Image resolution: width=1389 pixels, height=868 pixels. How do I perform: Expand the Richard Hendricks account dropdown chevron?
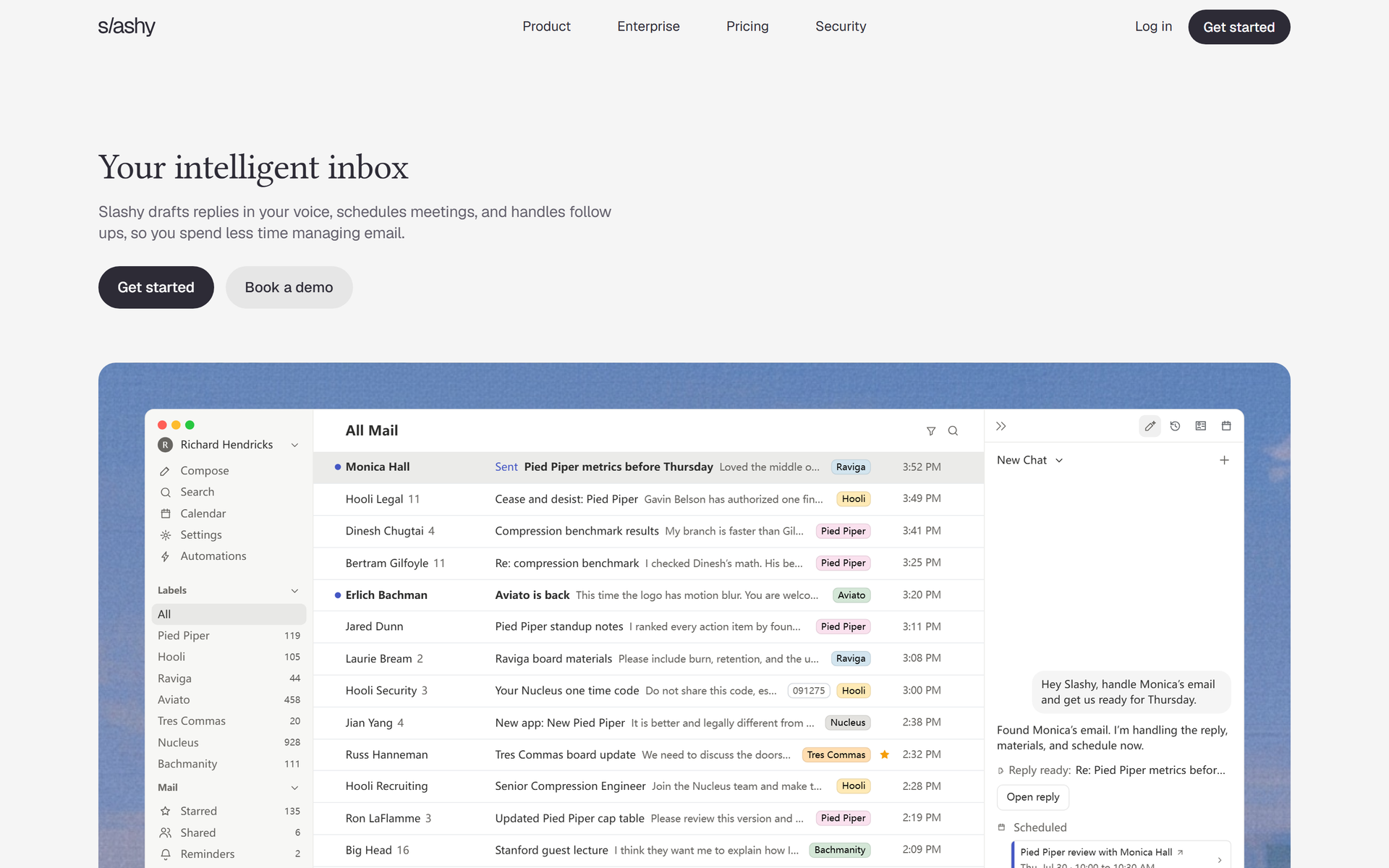pyautogui.click(x=295, y=445)
